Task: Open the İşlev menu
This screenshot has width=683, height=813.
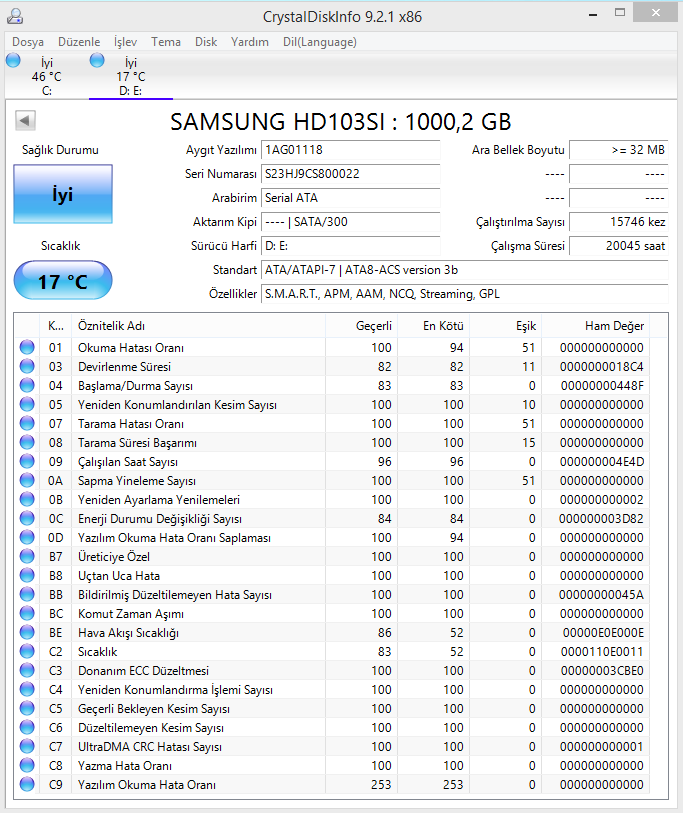Action: [x=125, y=42]
